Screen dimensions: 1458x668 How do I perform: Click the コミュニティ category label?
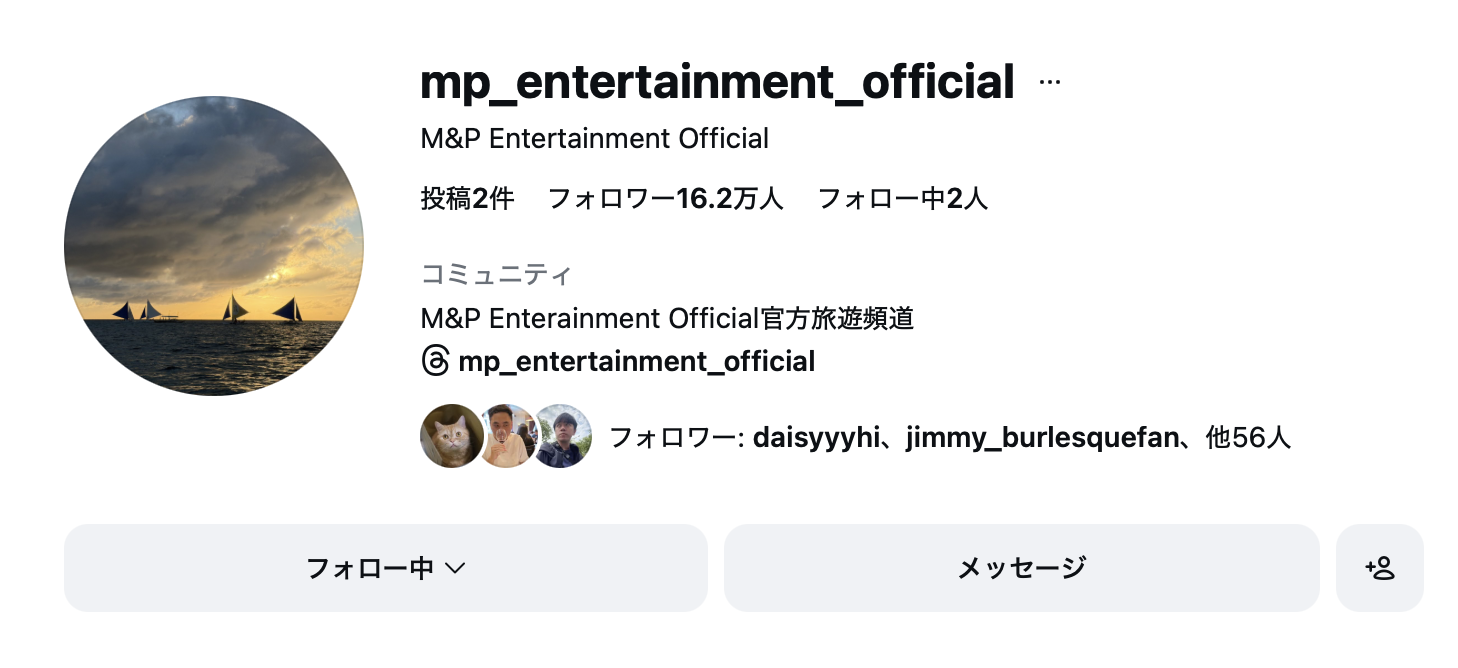(496, 274)
